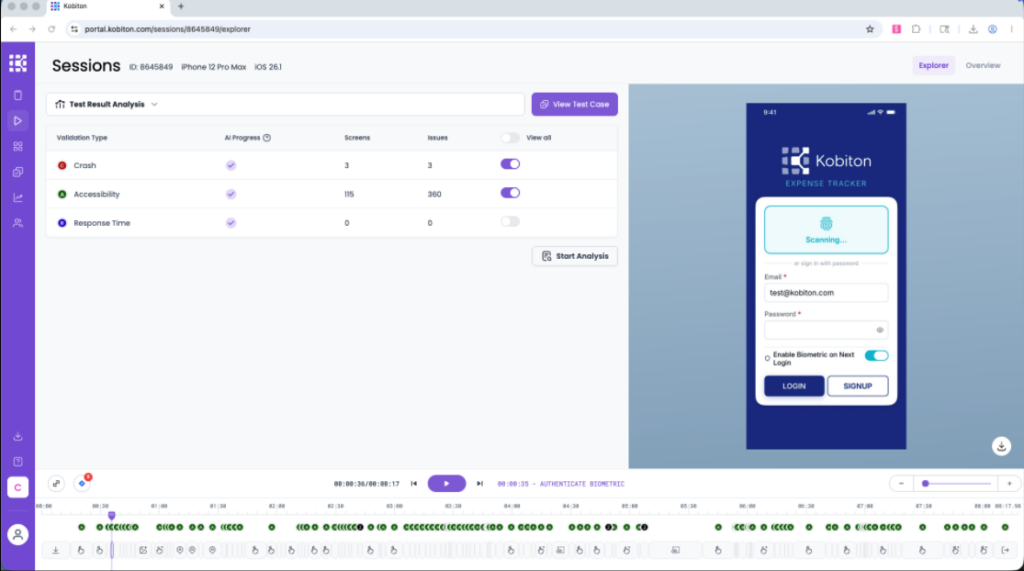Screen dimensions: 1024x571
Task: Open the Sessions play icon in the sidebar
Action: tap(18, 121)
